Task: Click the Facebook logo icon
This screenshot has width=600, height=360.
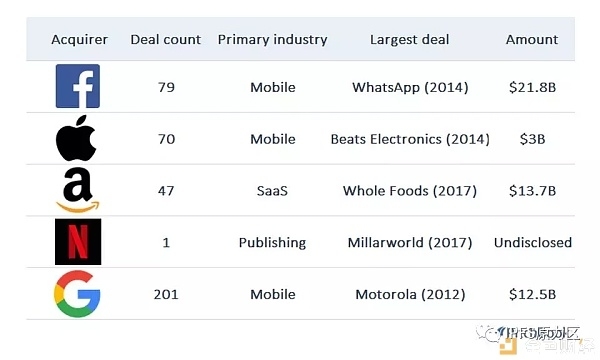Action: (78, 86)
